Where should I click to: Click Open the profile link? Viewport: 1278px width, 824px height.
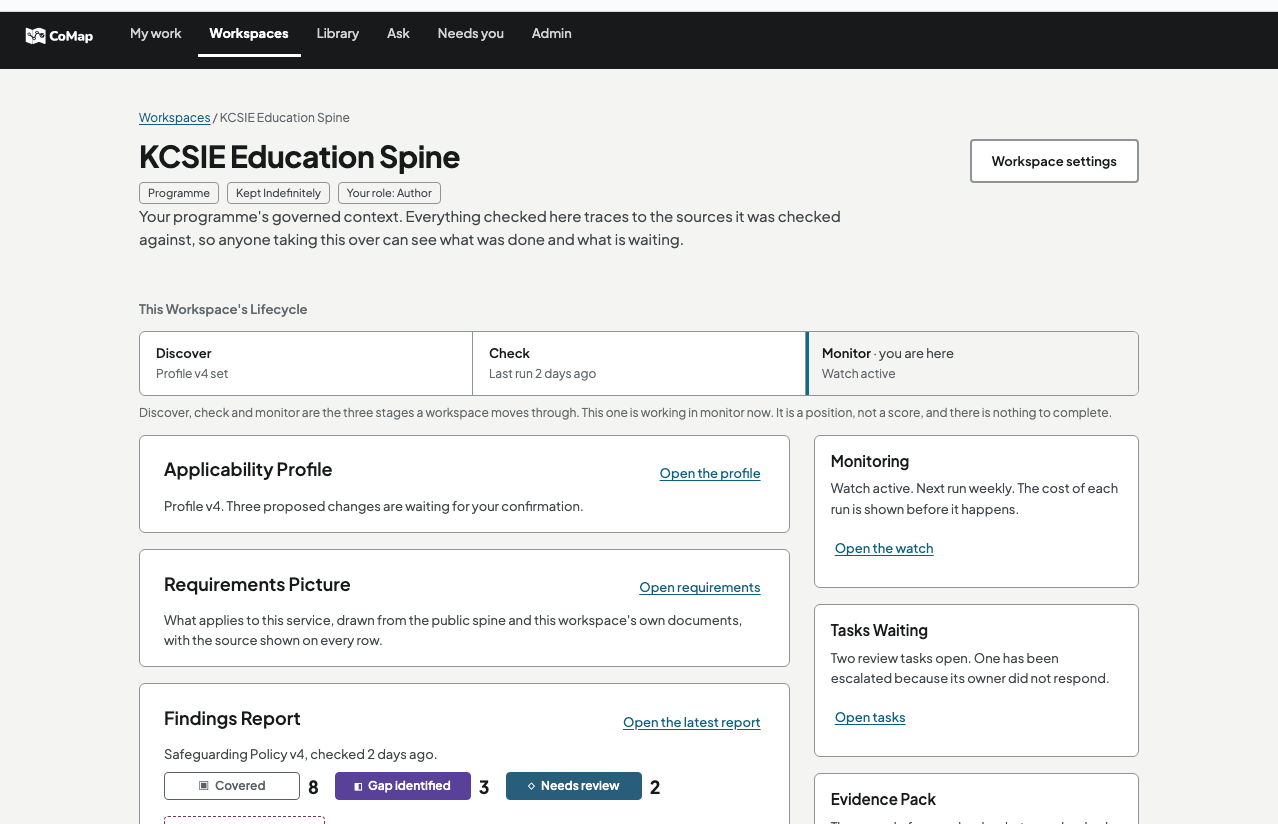[x=710, y=474]
